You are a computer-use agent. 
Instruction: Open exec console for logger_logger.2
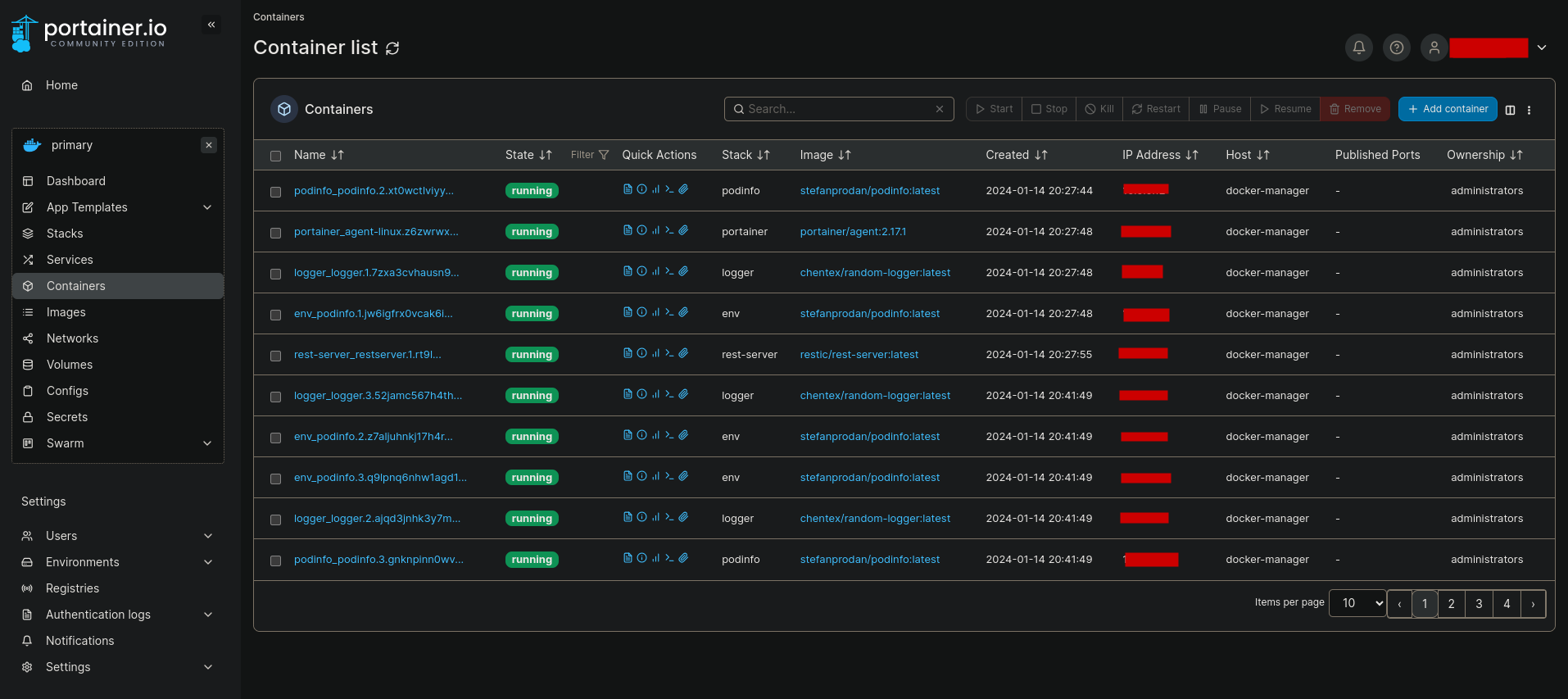click(669, 517)
